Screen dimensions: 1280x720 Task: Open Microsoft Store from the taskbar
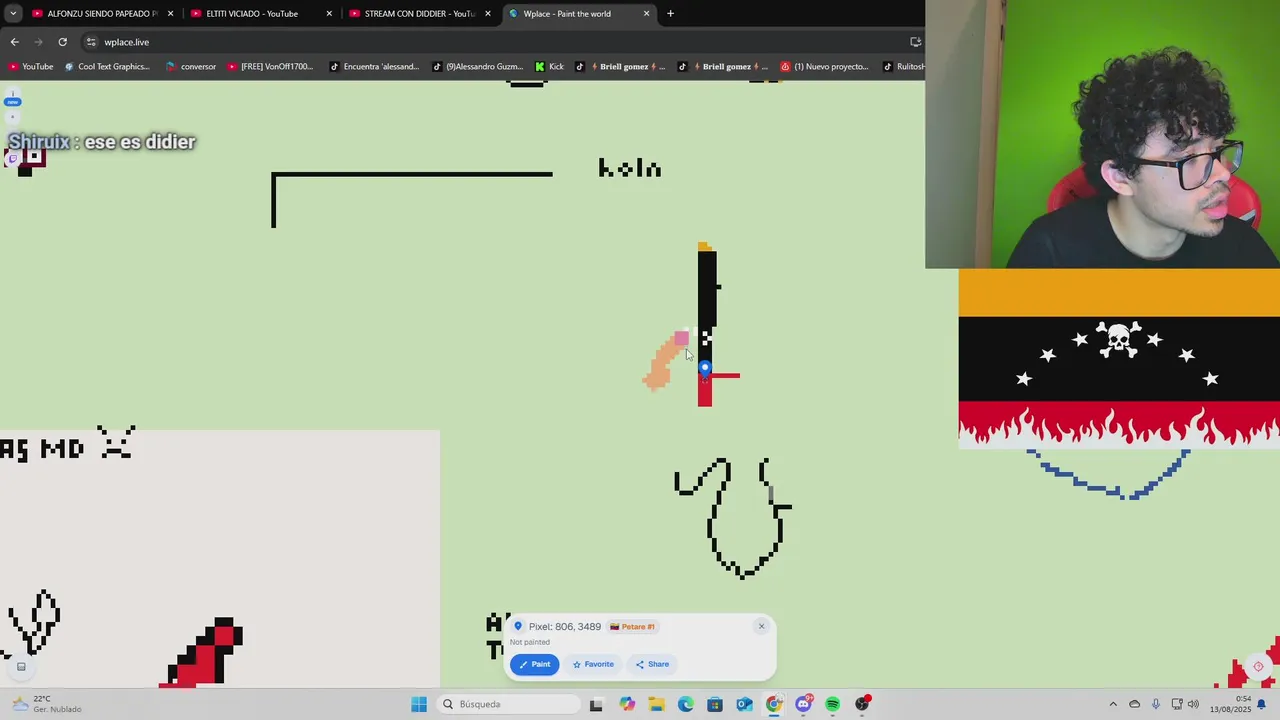click(x=715, y=704)
